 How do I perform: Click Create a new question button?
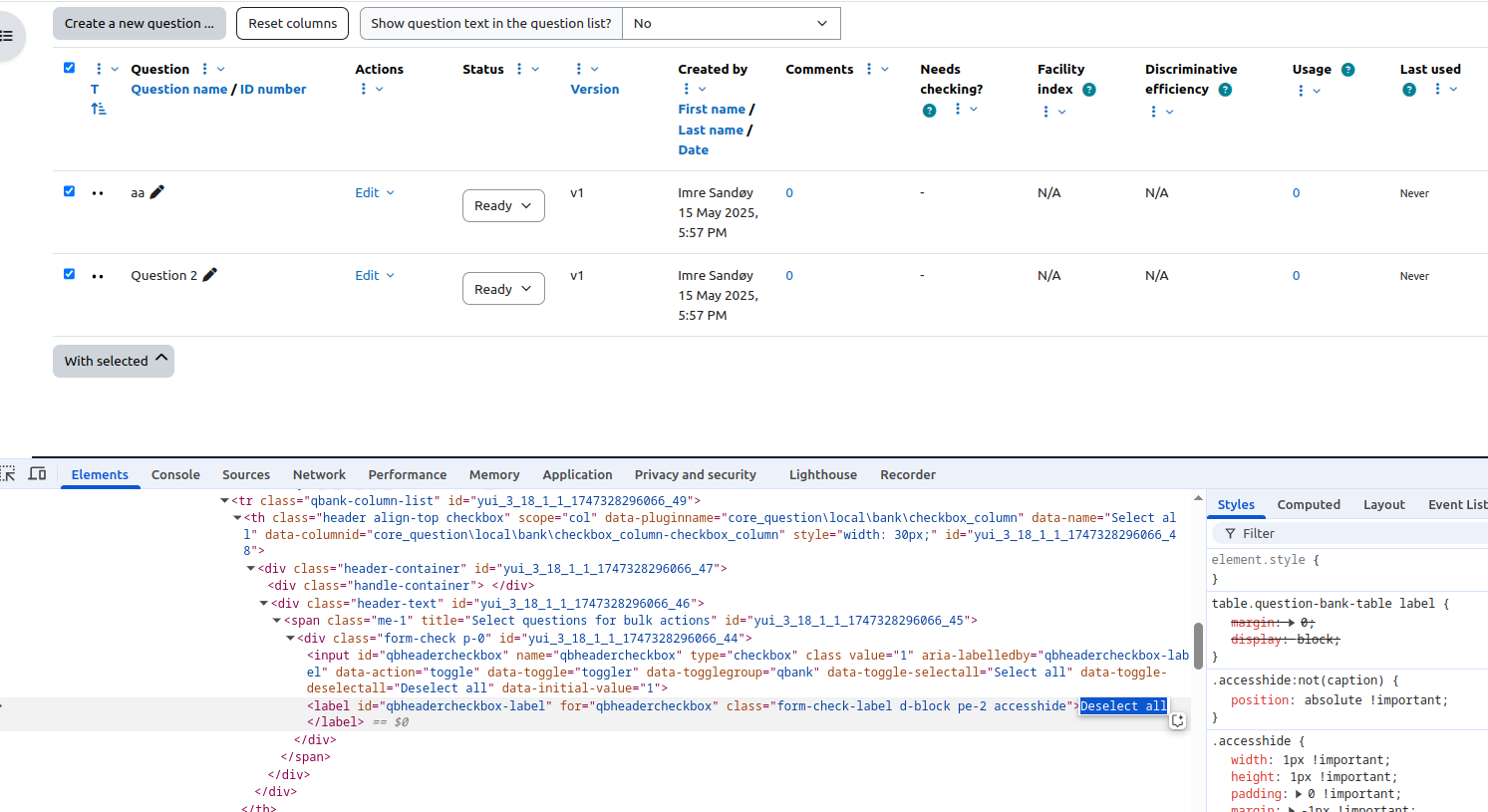[140, 23]
